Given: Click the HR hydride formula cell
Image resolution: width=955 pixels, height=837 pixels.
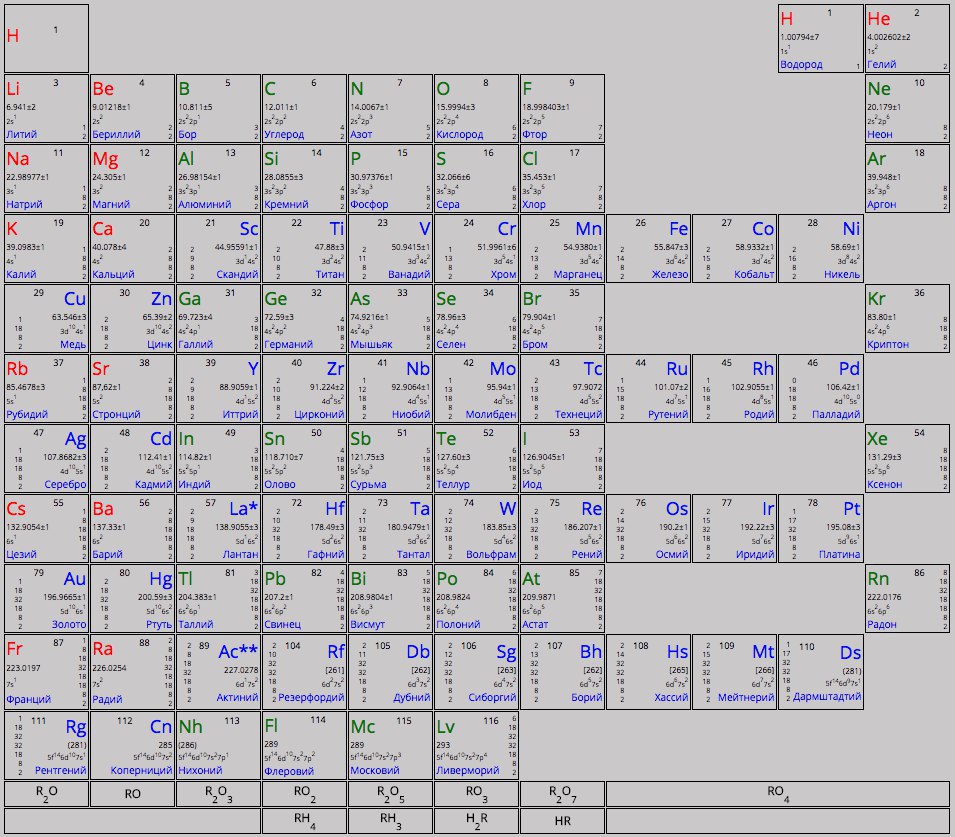Looking at the screenshot, I should tap(562, 820).
